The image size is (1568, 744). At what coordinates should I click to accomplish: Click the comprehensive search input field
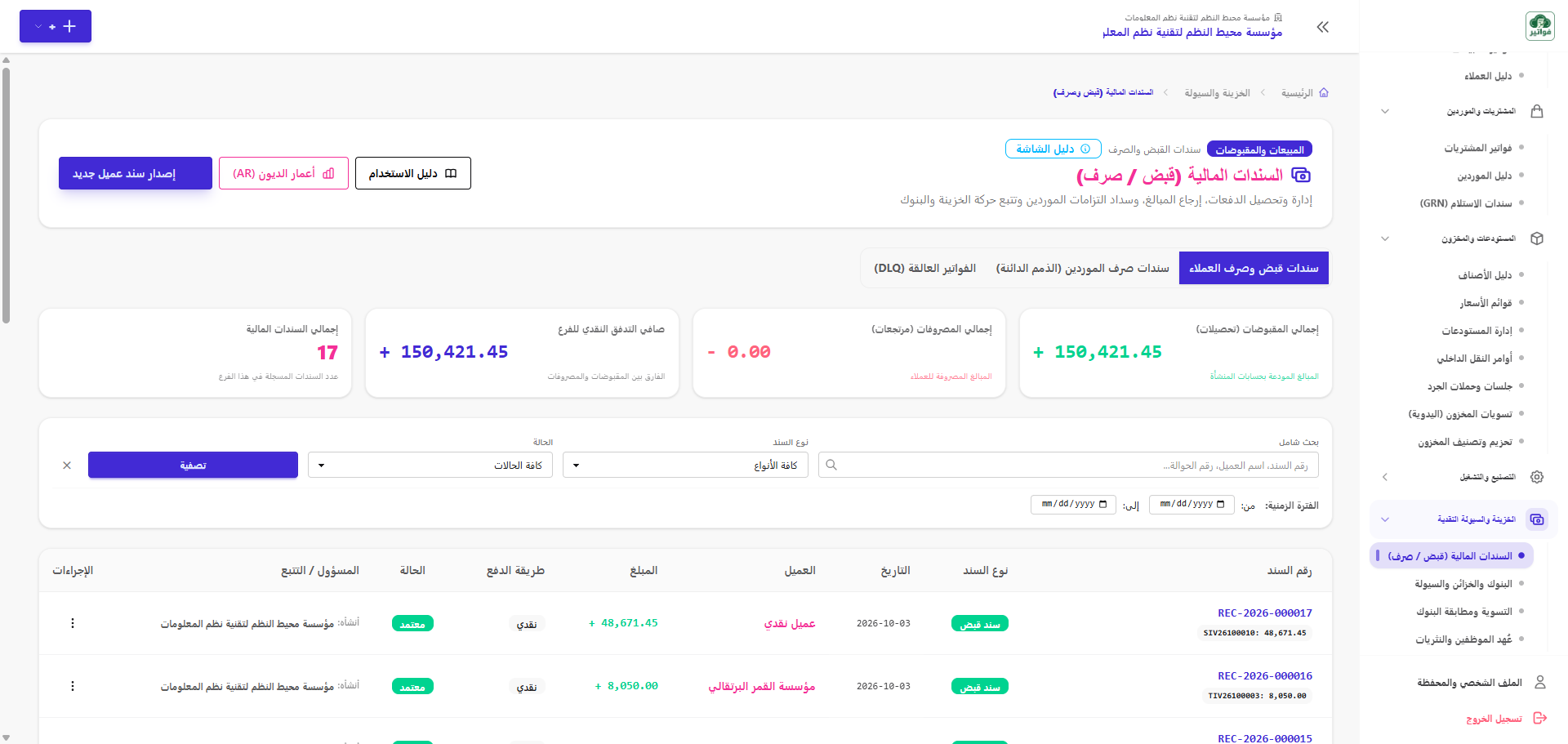(1068, 465)
